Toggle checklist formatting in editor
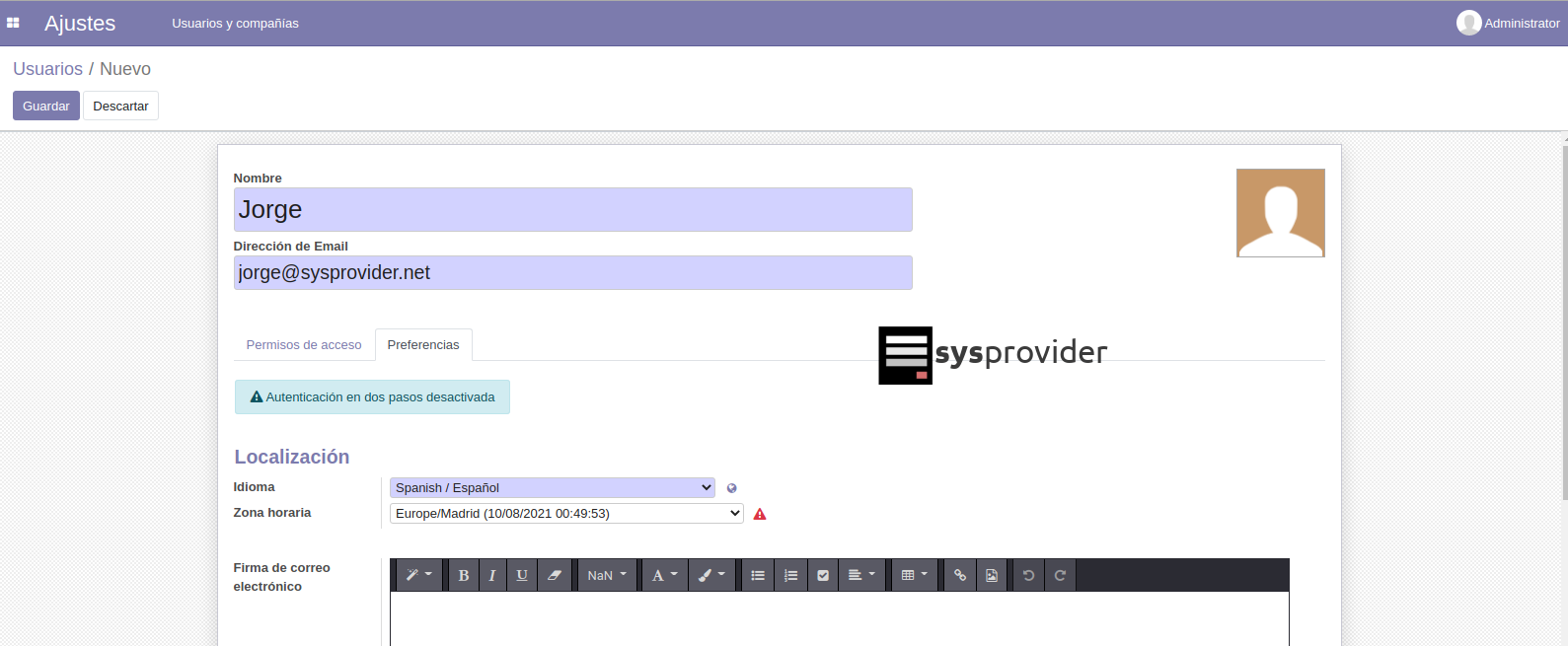 point(823,575)
